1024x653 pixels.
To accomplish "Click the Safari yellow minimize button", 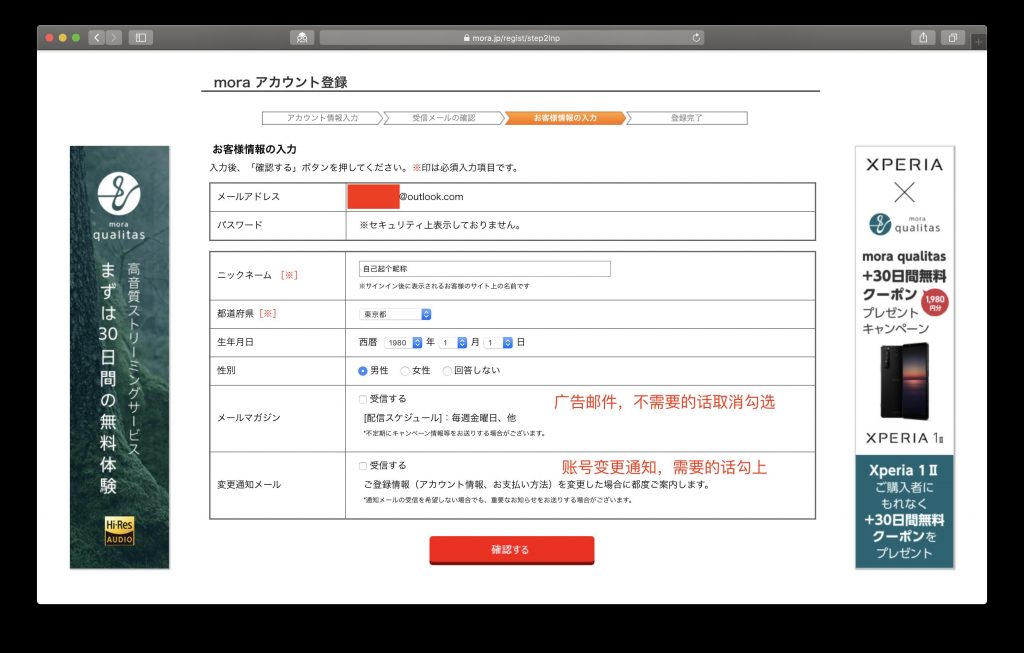I will pyautogui.click(x=63, y=38).
